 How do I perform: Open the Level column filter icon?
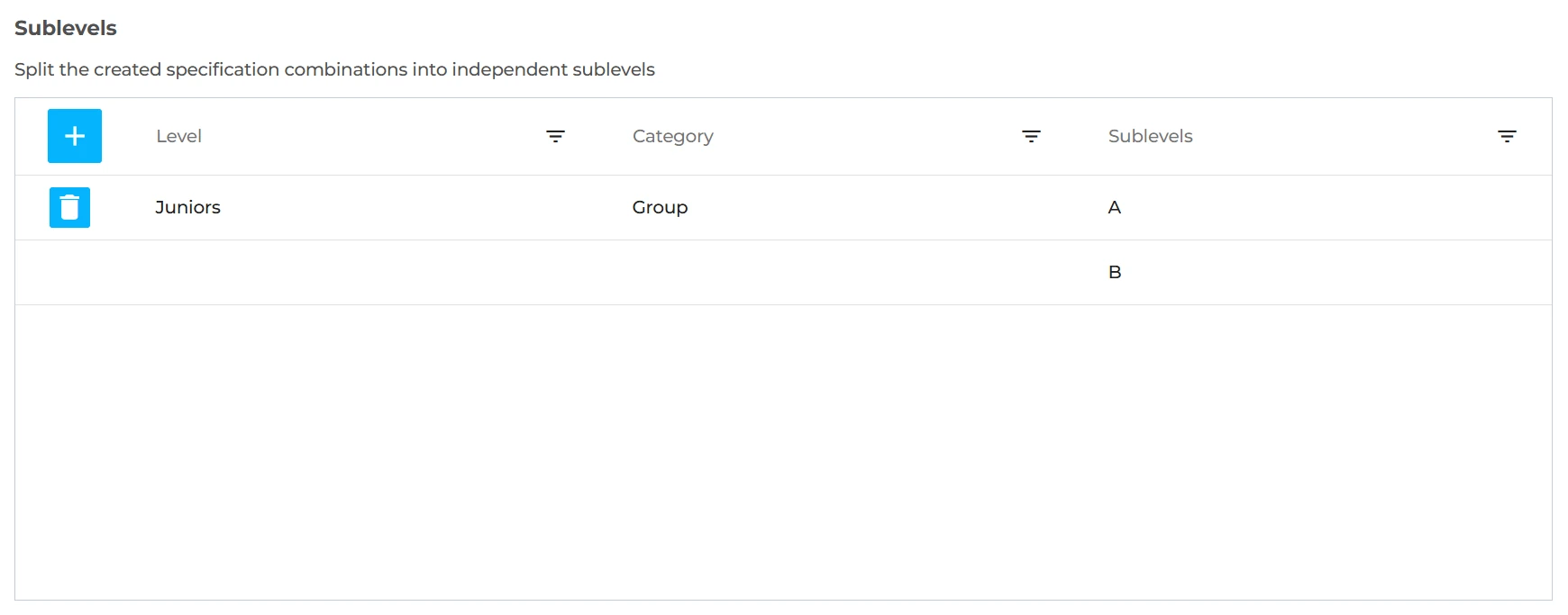pyautogui.click(x=555, y=136)
